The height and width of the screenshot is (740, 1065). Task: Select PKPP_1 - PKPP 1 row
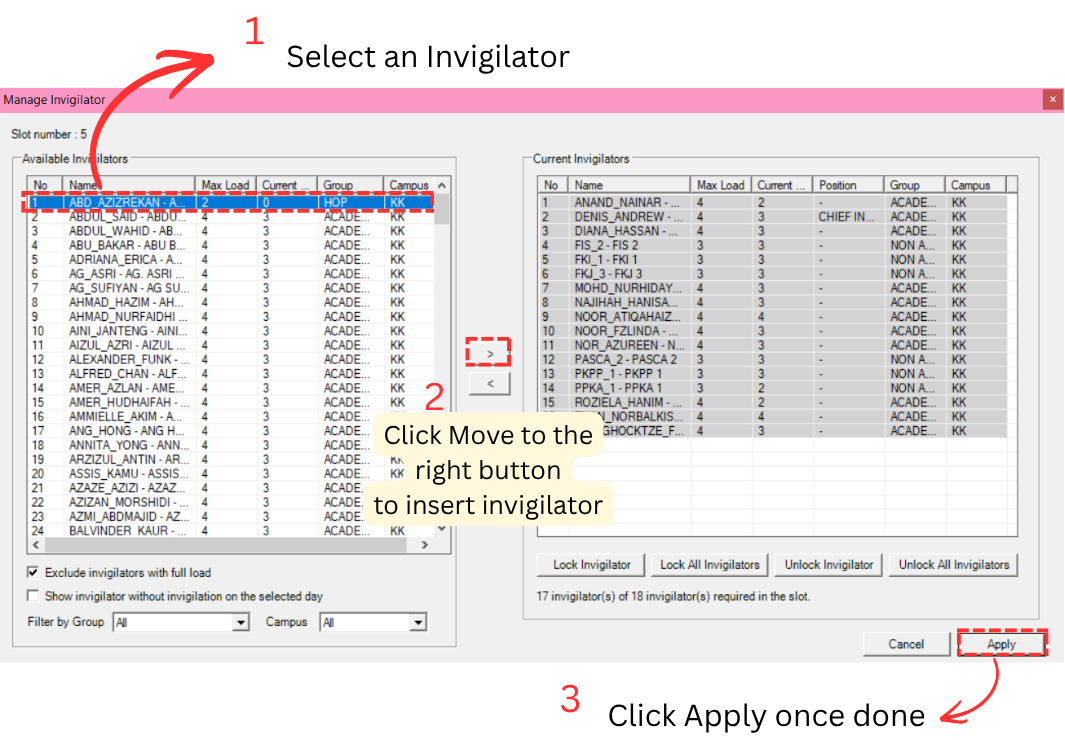coord(773,373)
